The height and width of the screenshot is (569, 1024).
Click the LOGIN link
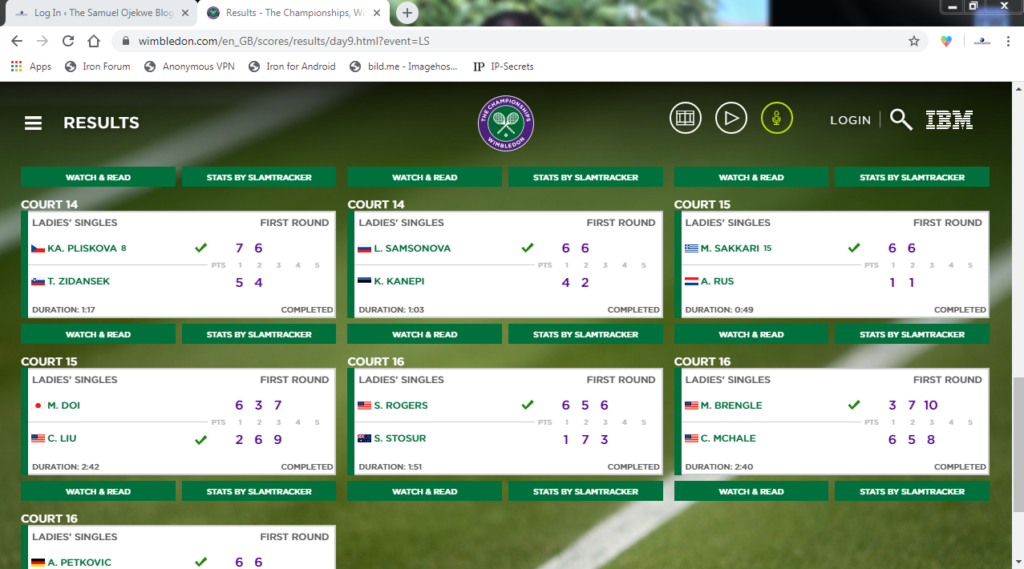pos(850,120)
